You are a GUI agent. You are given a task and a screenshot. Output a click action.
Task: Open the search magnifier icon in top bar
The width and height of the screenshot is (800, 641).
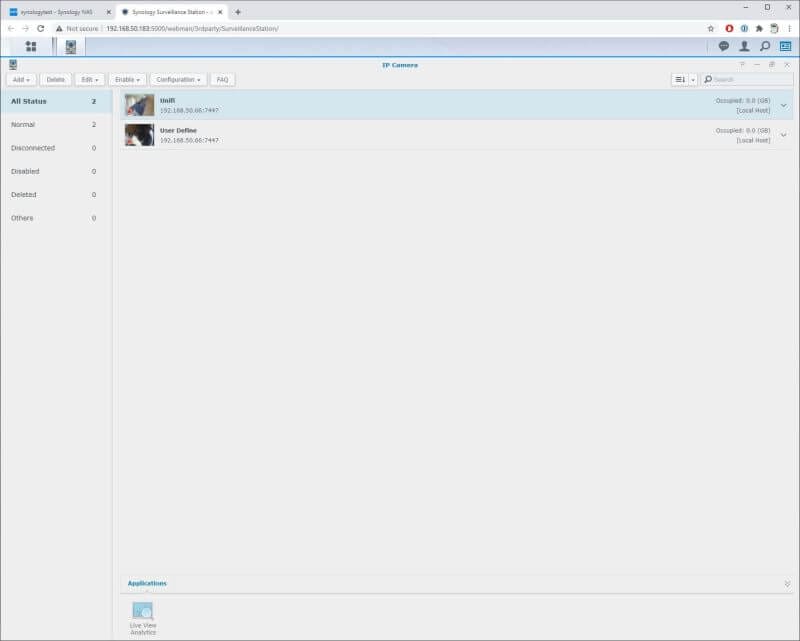point(766,44)
